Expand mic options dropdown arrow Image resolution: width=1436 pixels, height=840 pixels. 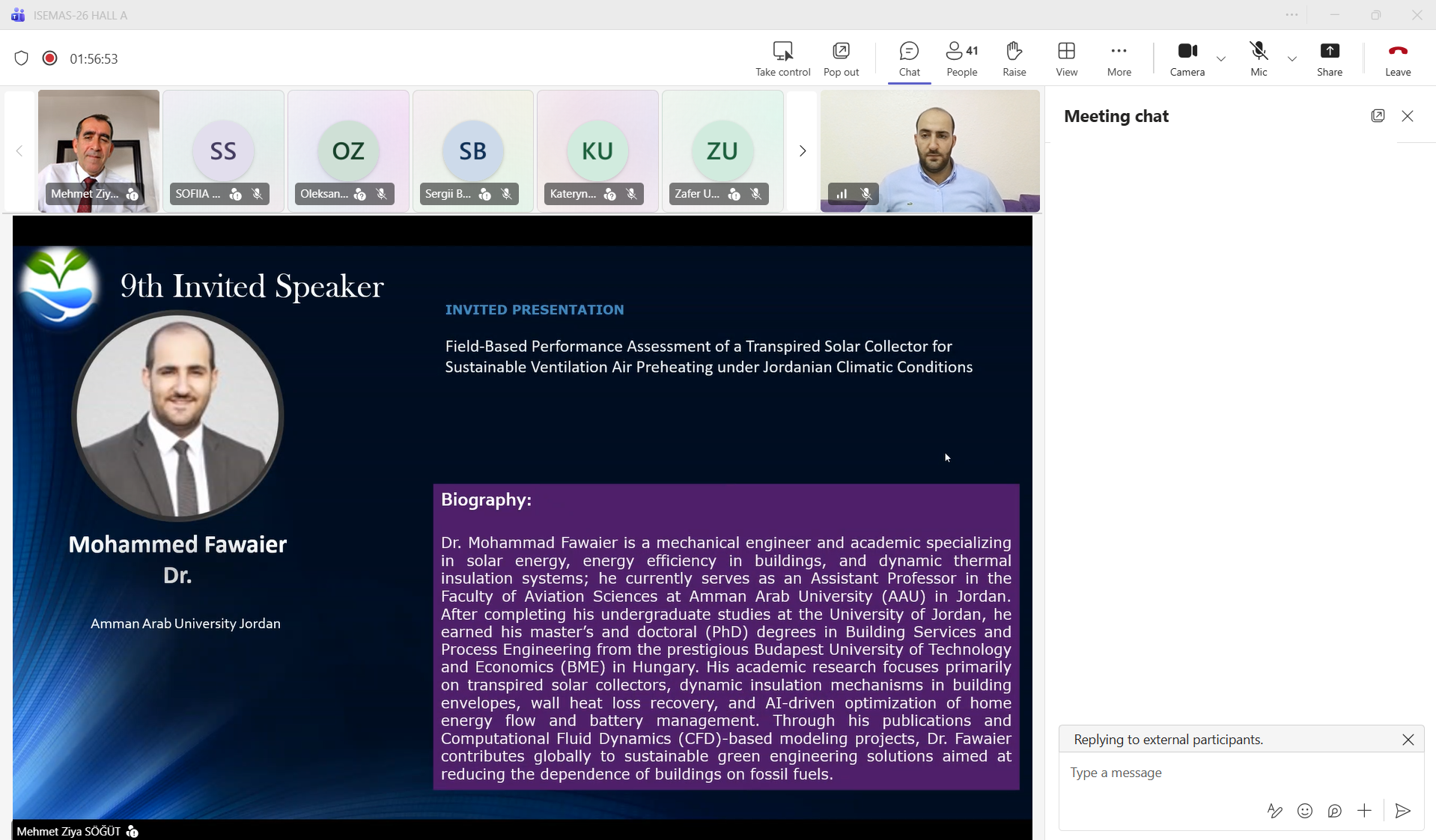[x=1292, y=59]
